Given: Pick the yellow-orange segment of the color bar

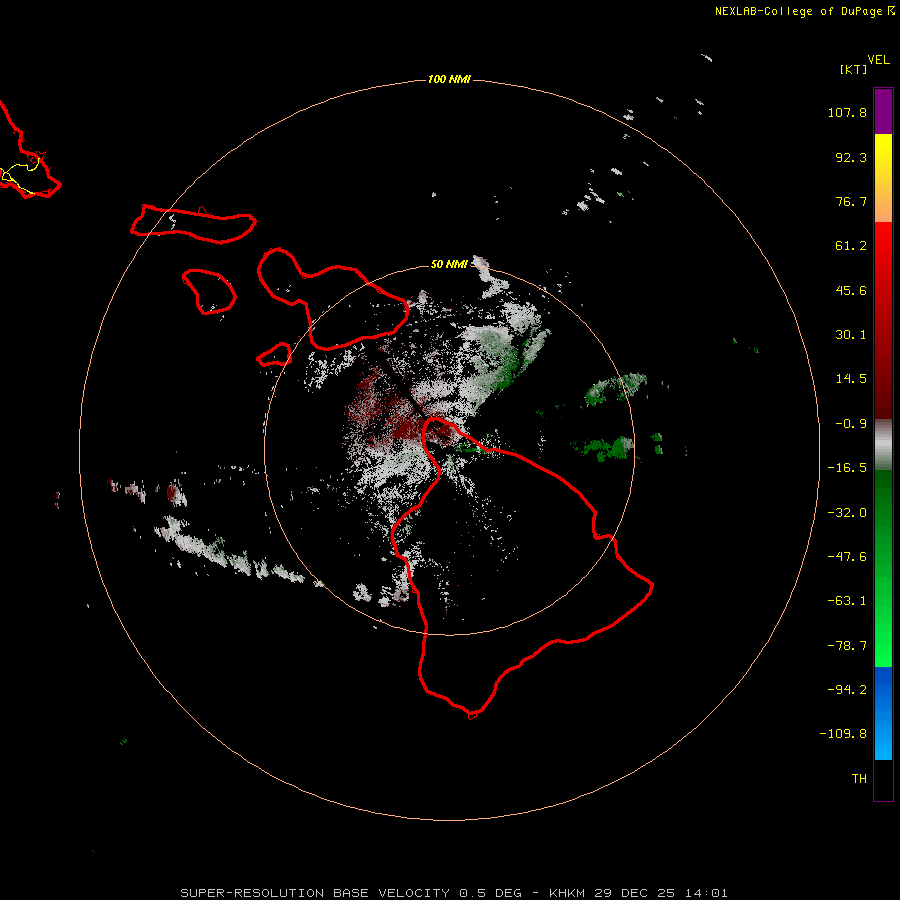Looking at the screenshot, I should [883, 178].
